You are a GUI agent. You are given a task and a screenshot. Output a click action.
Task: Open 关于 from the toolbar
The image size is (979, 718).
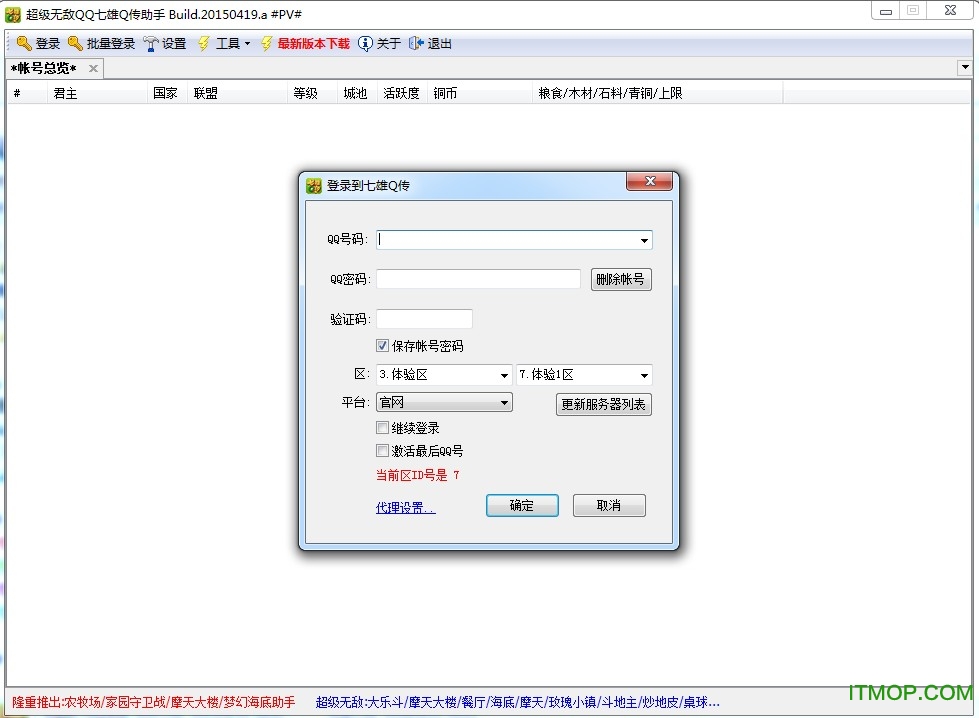point(388,43)
